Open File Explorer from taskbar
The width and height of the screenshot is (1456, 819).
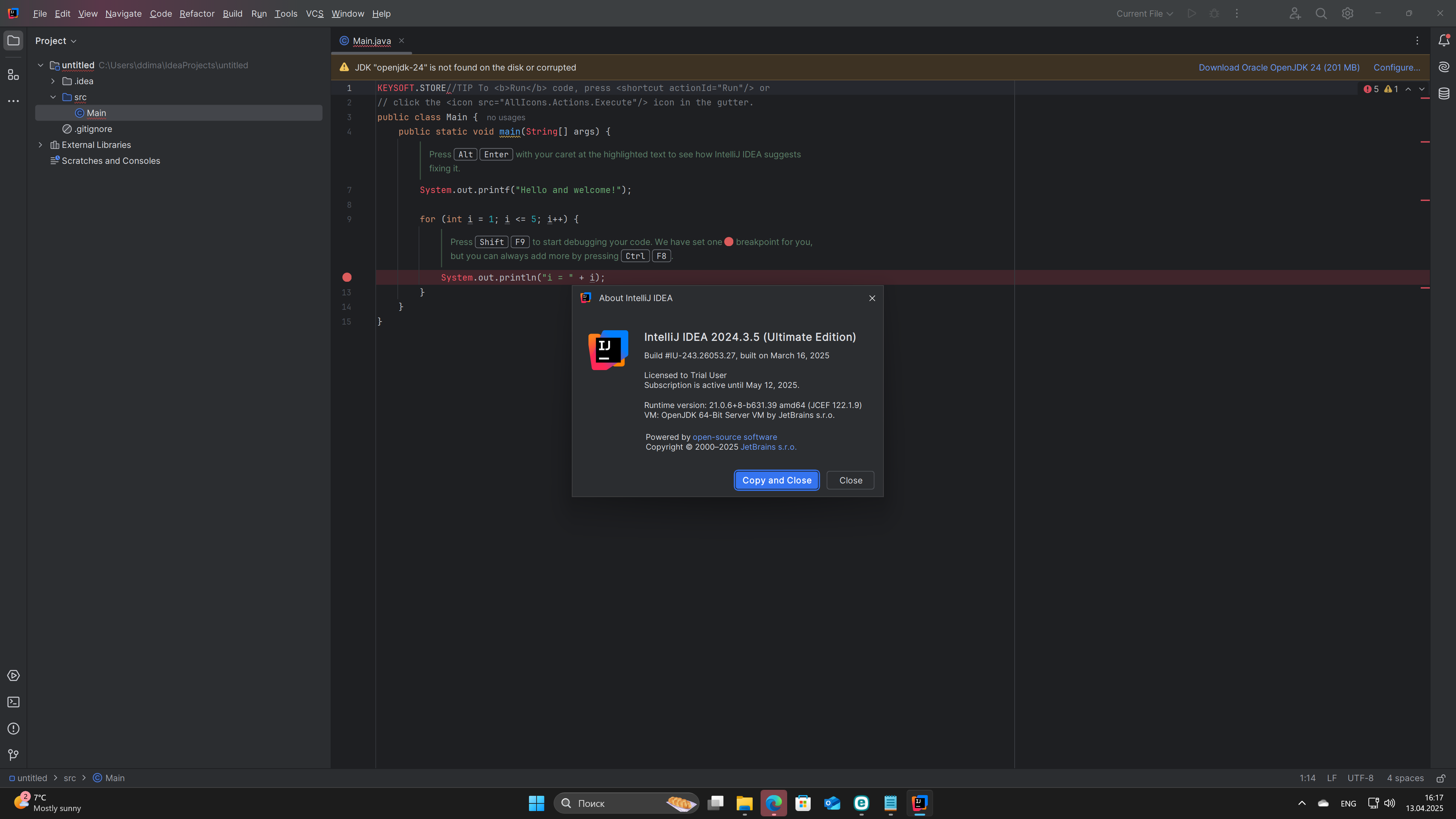744,803
